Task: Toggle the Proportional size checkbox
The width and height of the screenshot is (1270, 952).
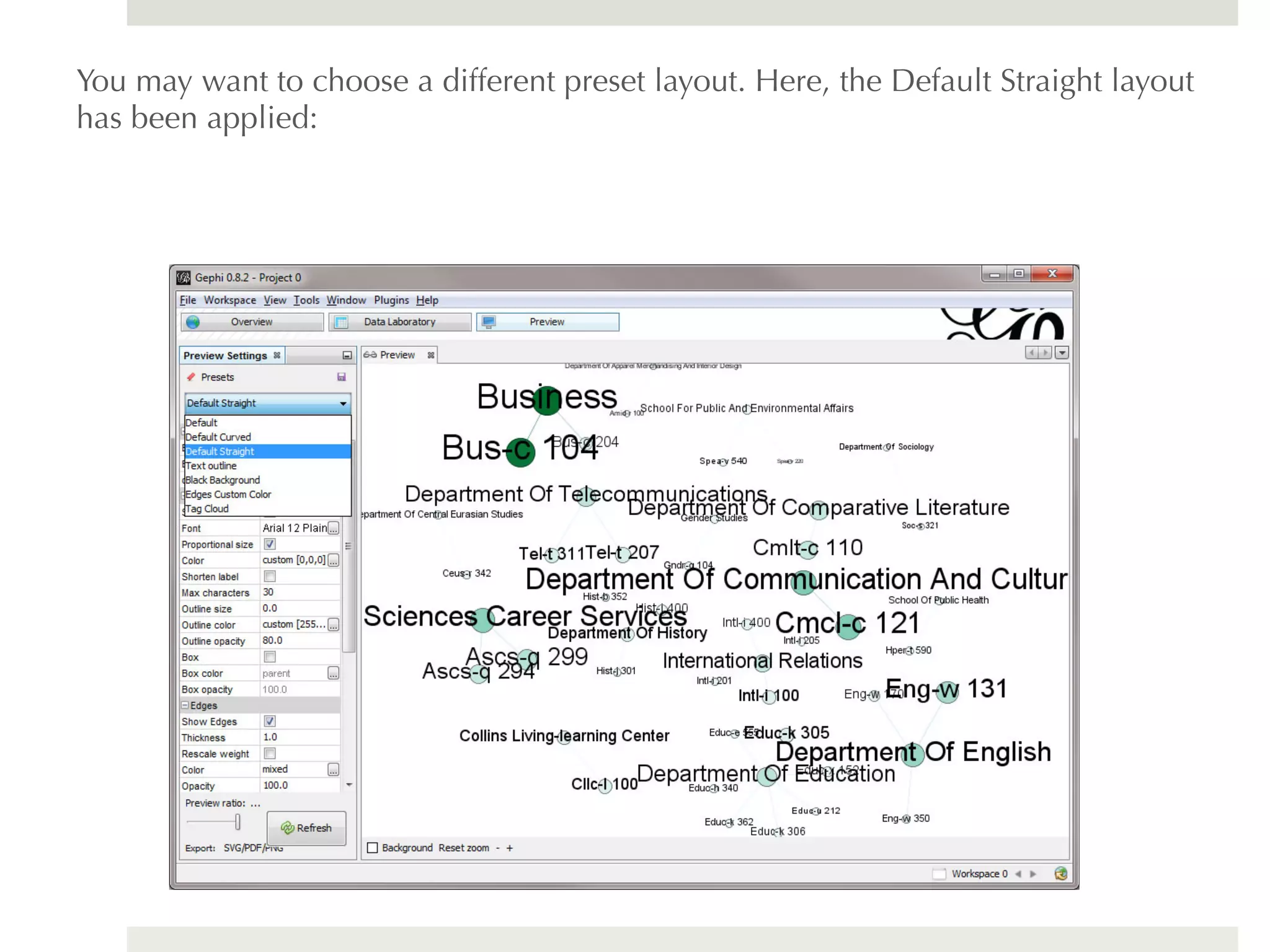Action: [270, 544]
